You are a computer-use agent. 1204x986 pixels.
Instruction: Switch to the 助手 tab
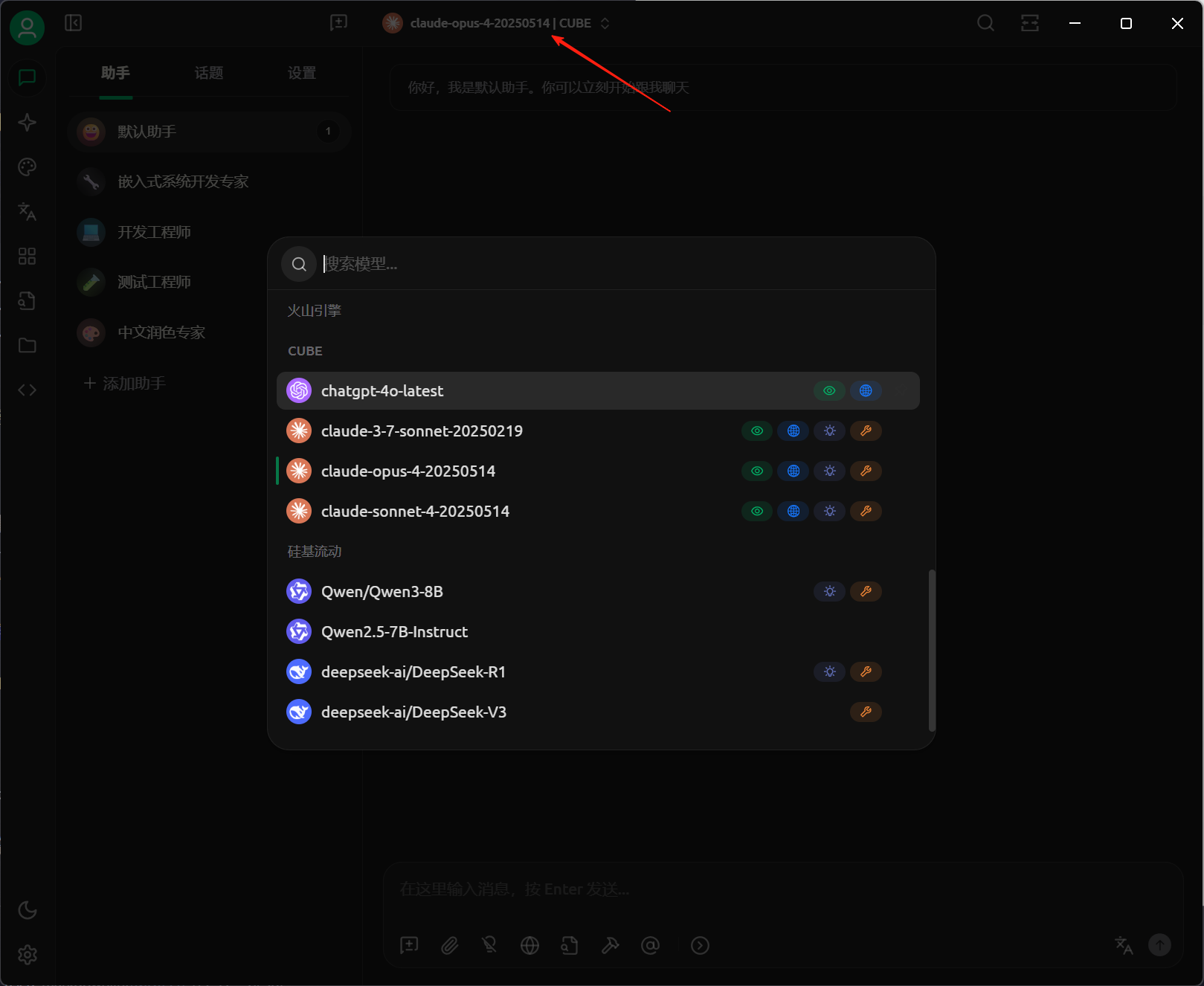pos(115,73)
